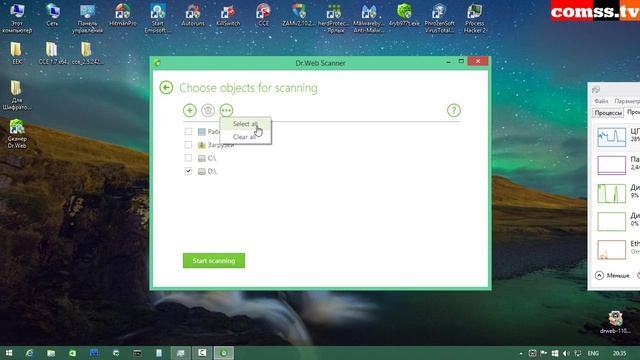This screenshot has height=360, width=640.
Task: Select the Start Emsisoft desktop shortcut
Action: tap(158, 18)
